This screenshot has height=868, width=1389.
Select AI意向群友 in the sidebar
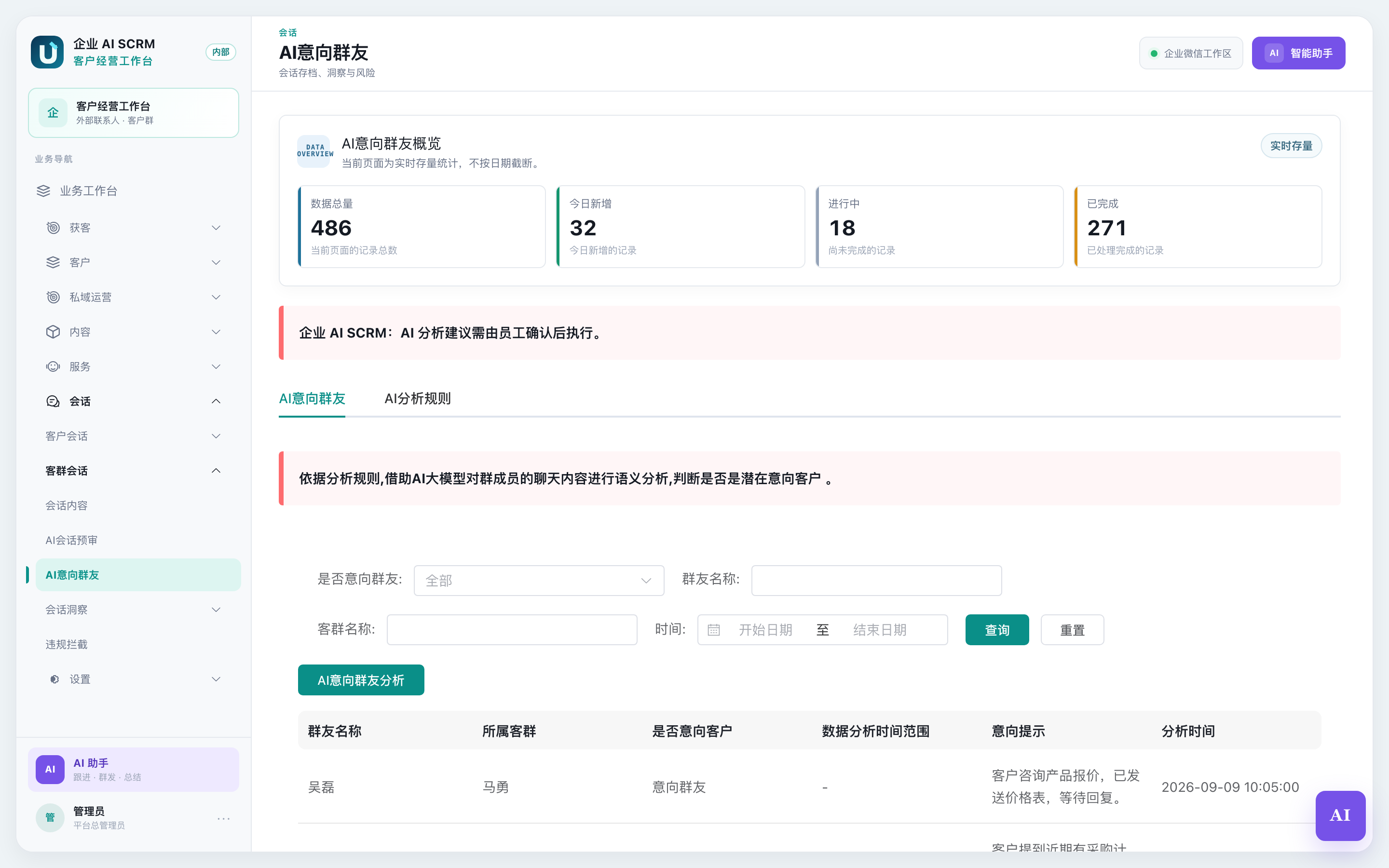pos(138,575)
